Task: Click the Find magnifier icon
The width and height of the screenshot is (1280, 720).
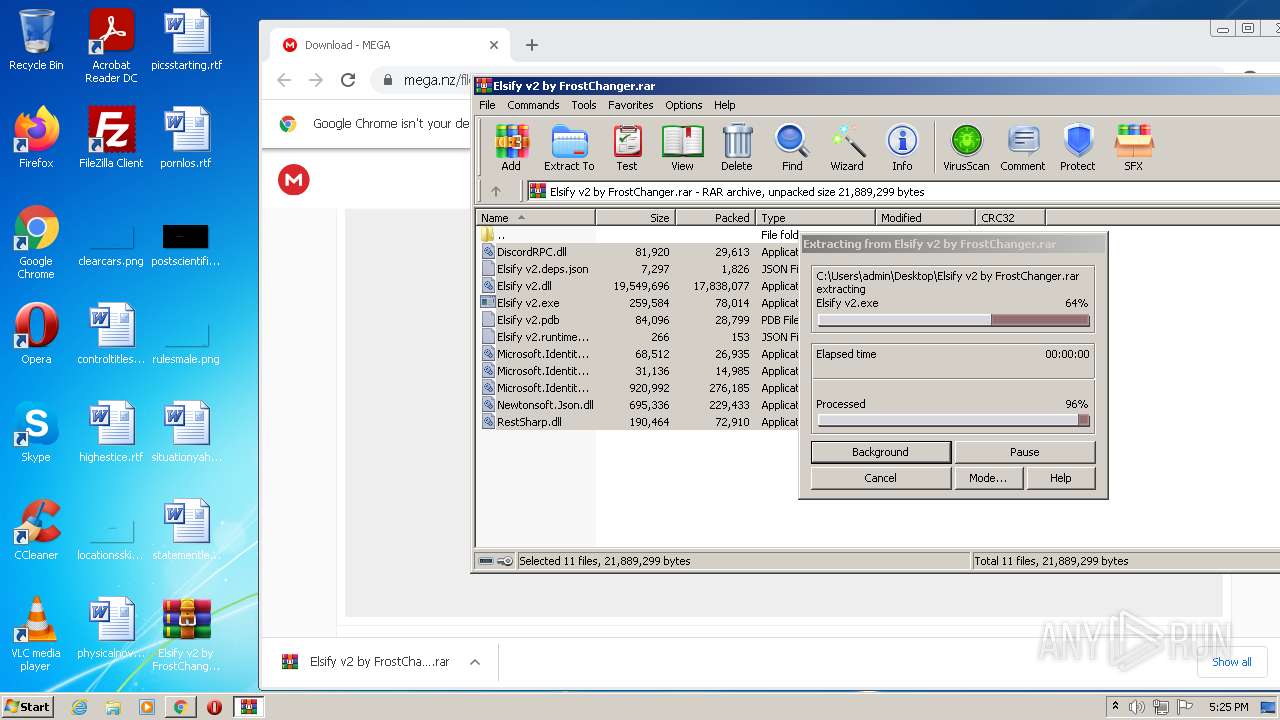Action: coord(792,148)
